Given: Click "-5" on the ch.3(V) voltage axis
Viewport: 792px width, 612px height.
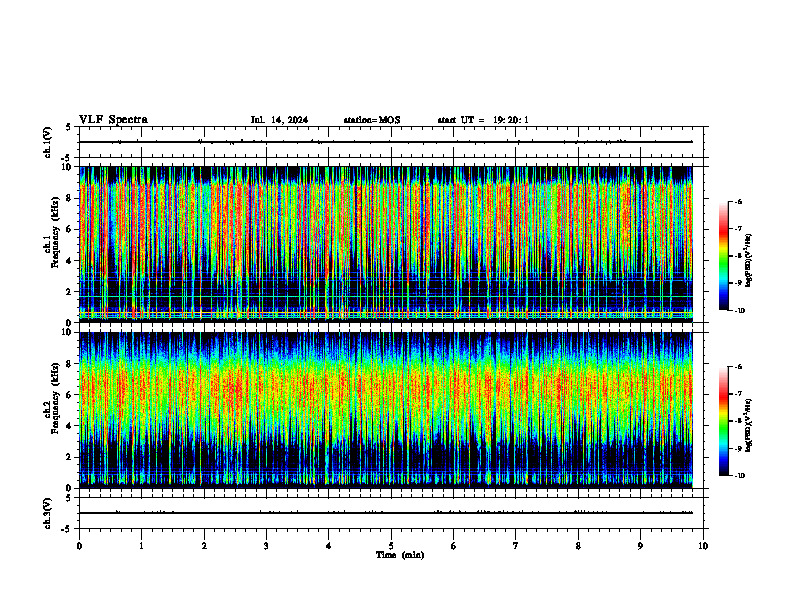Looking at the screenshot, I should (x=67, y=529).
